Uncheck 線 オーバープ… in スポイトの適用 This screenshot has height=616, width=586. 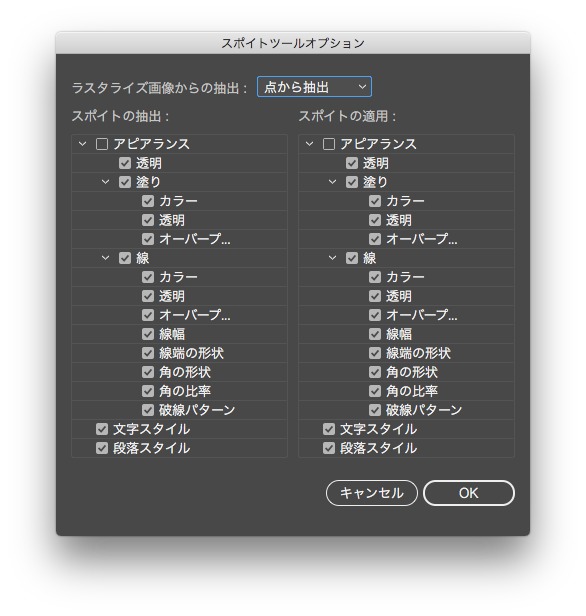pos(375,315)
